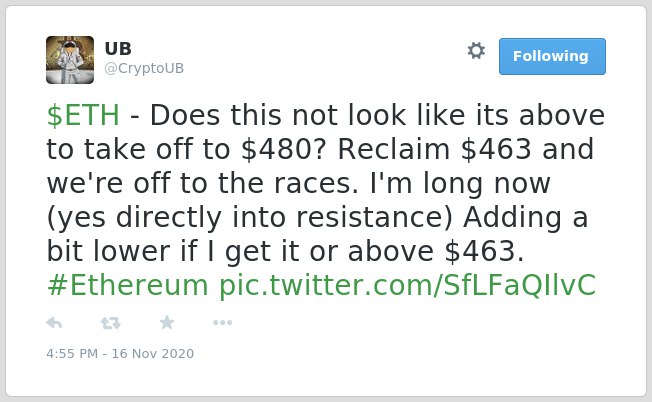The width and height of the screenshot is (652, 402).
Task: Open the pic.twitter.com/SfLFaQIlvC link
Action: pyautogui.click(x=408, y=286)
